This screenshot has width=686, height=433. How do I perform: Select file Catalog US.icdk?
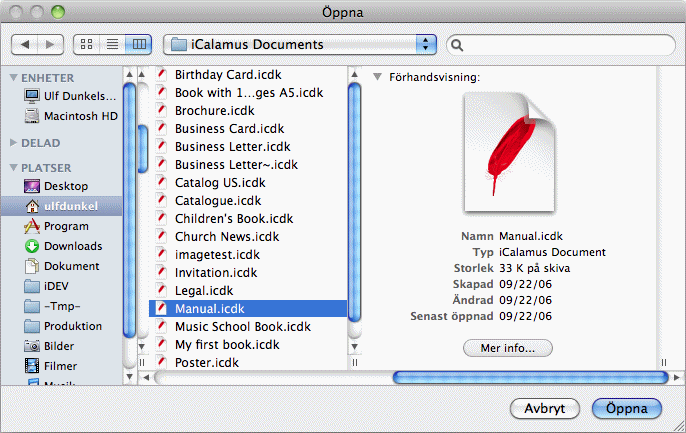[x=248, y=182]
